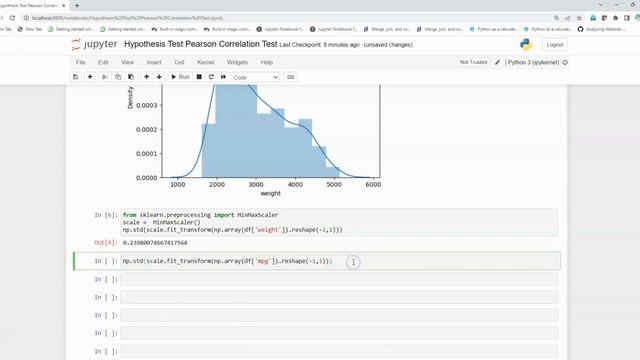Open the Widgets menu

[x=237, y=62]
